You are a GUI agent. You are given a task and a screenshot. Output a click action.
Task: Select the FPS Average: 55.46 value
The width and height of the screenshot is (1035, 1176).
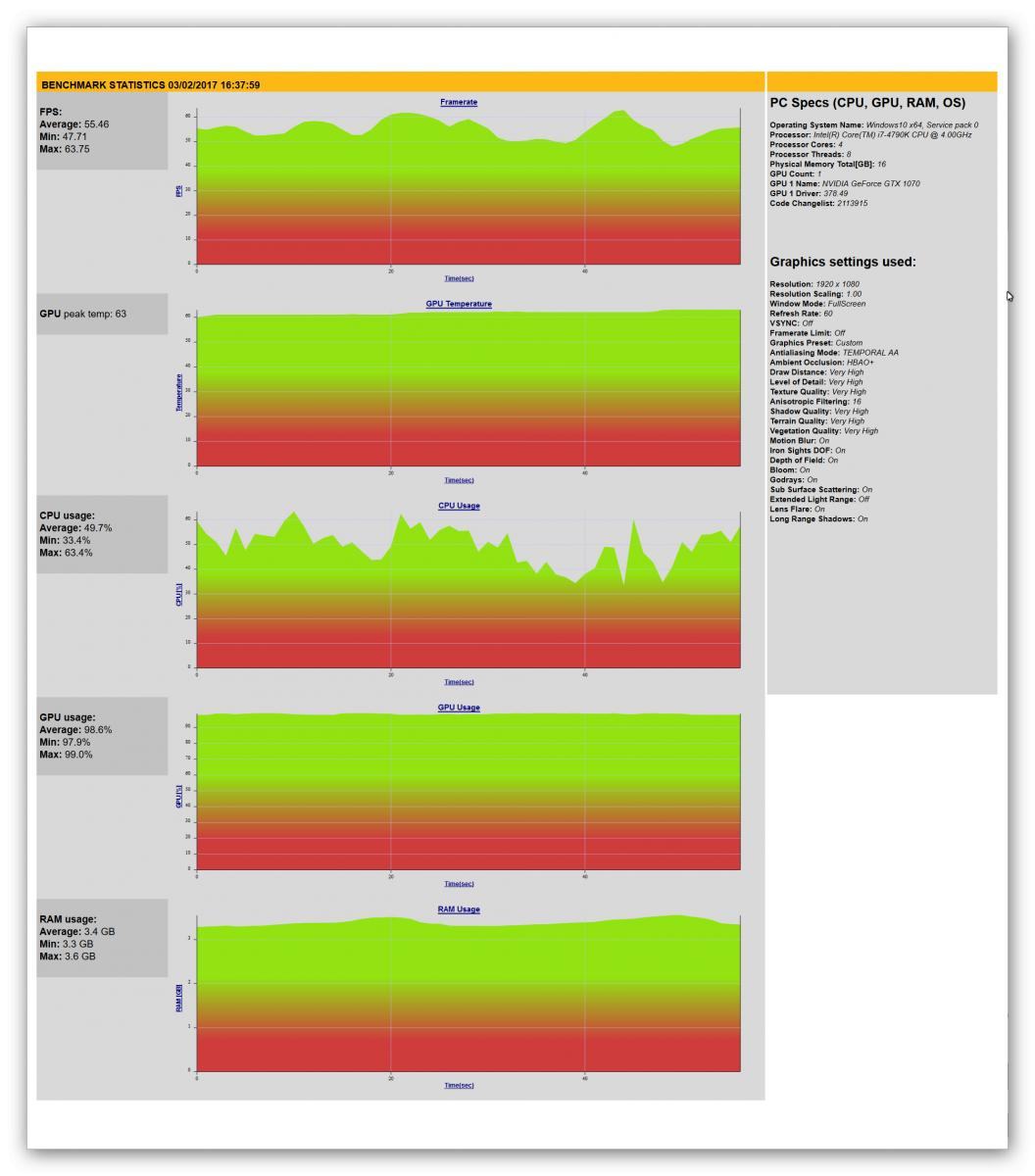coord(74,124)
